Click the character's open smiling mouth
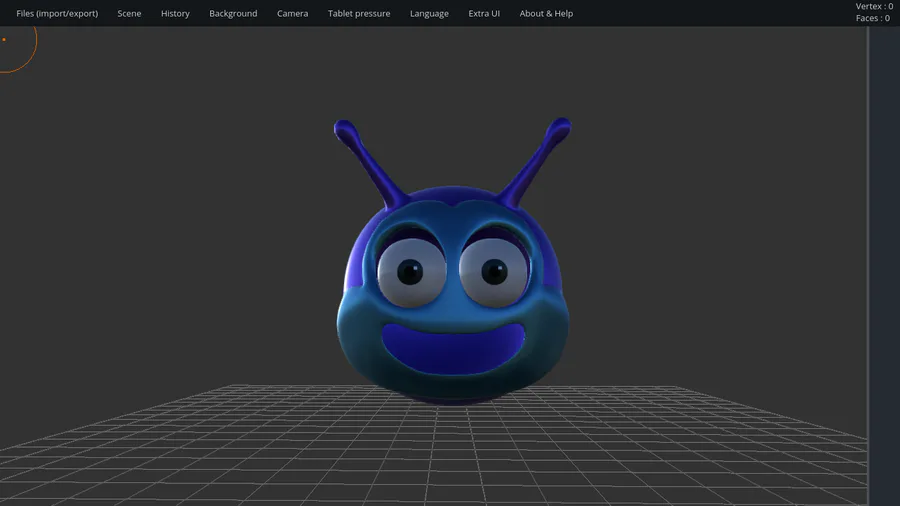 click(453, 348)
